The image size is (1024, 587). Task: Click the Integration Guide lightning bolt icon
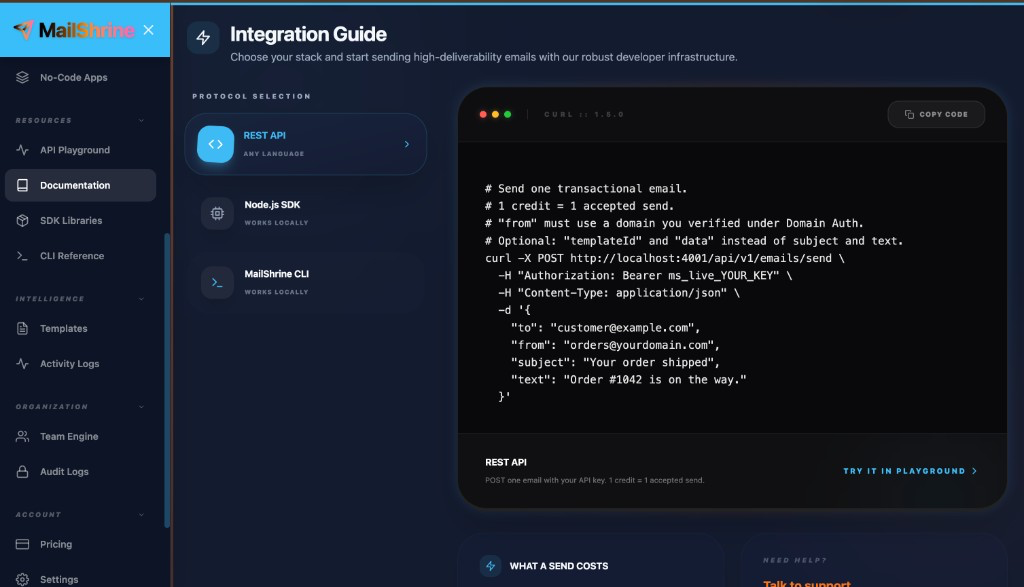click(x=203, y=38)
